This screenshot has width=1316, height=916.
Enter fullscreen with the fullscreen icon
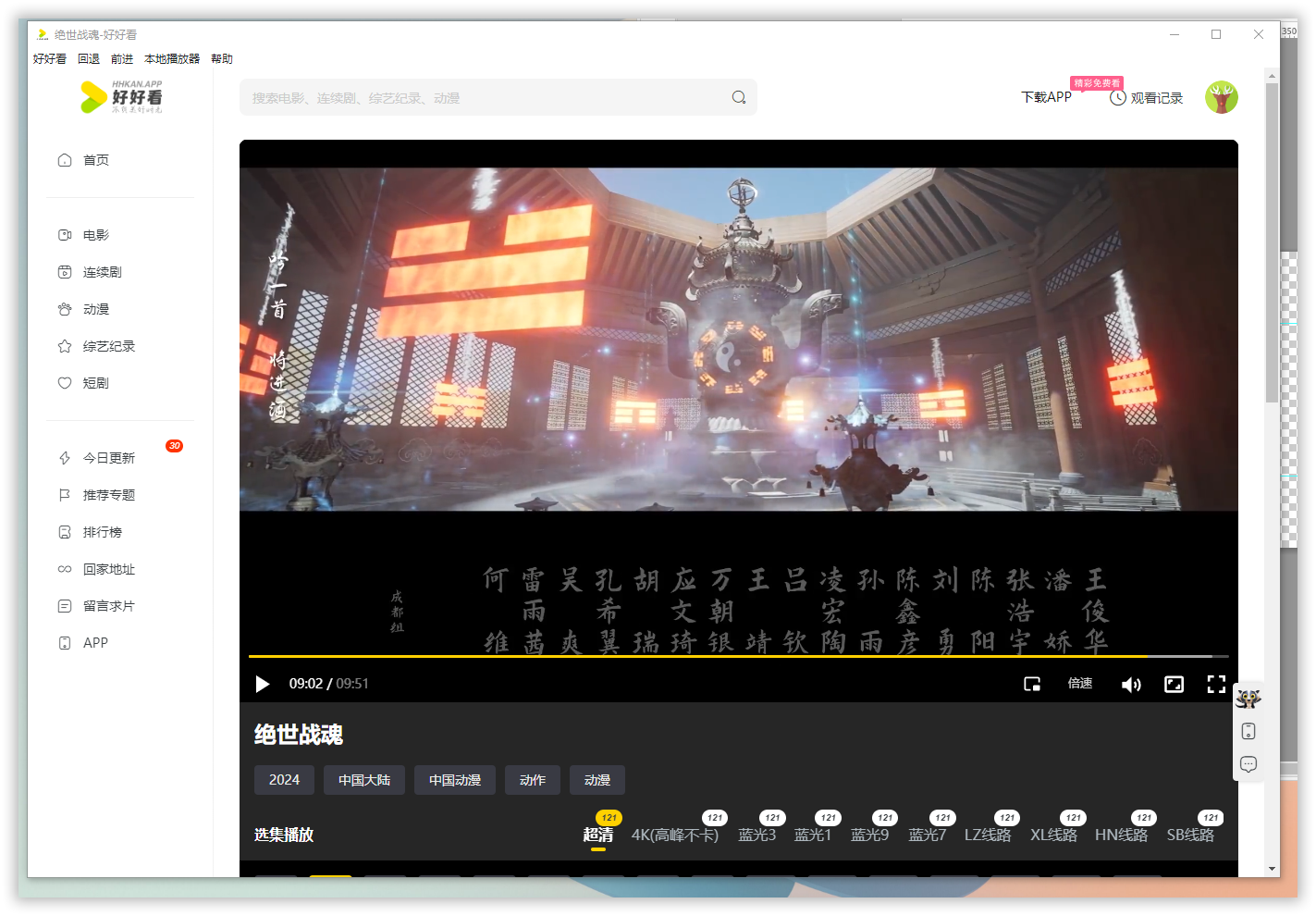[x=1216, y=684]
